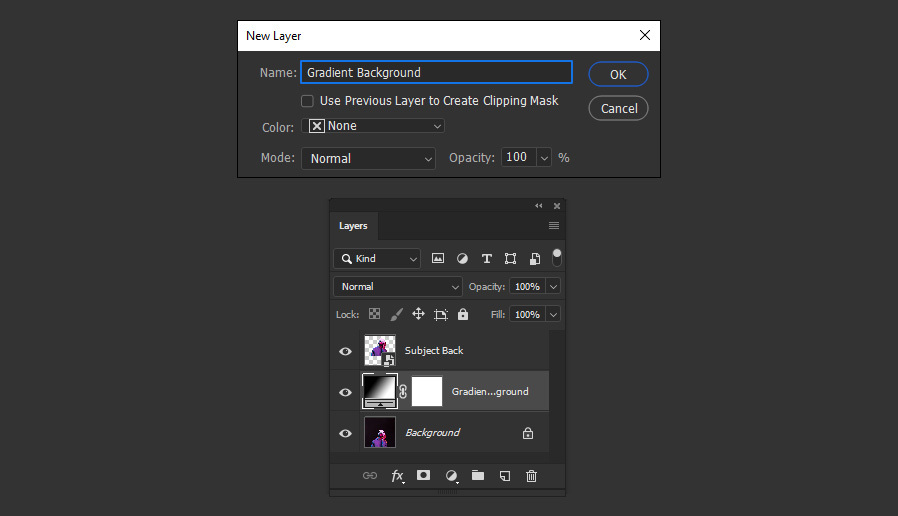Lock transparent pixels icon
Viewport: 898px width, 516px height.
point(374,314)
